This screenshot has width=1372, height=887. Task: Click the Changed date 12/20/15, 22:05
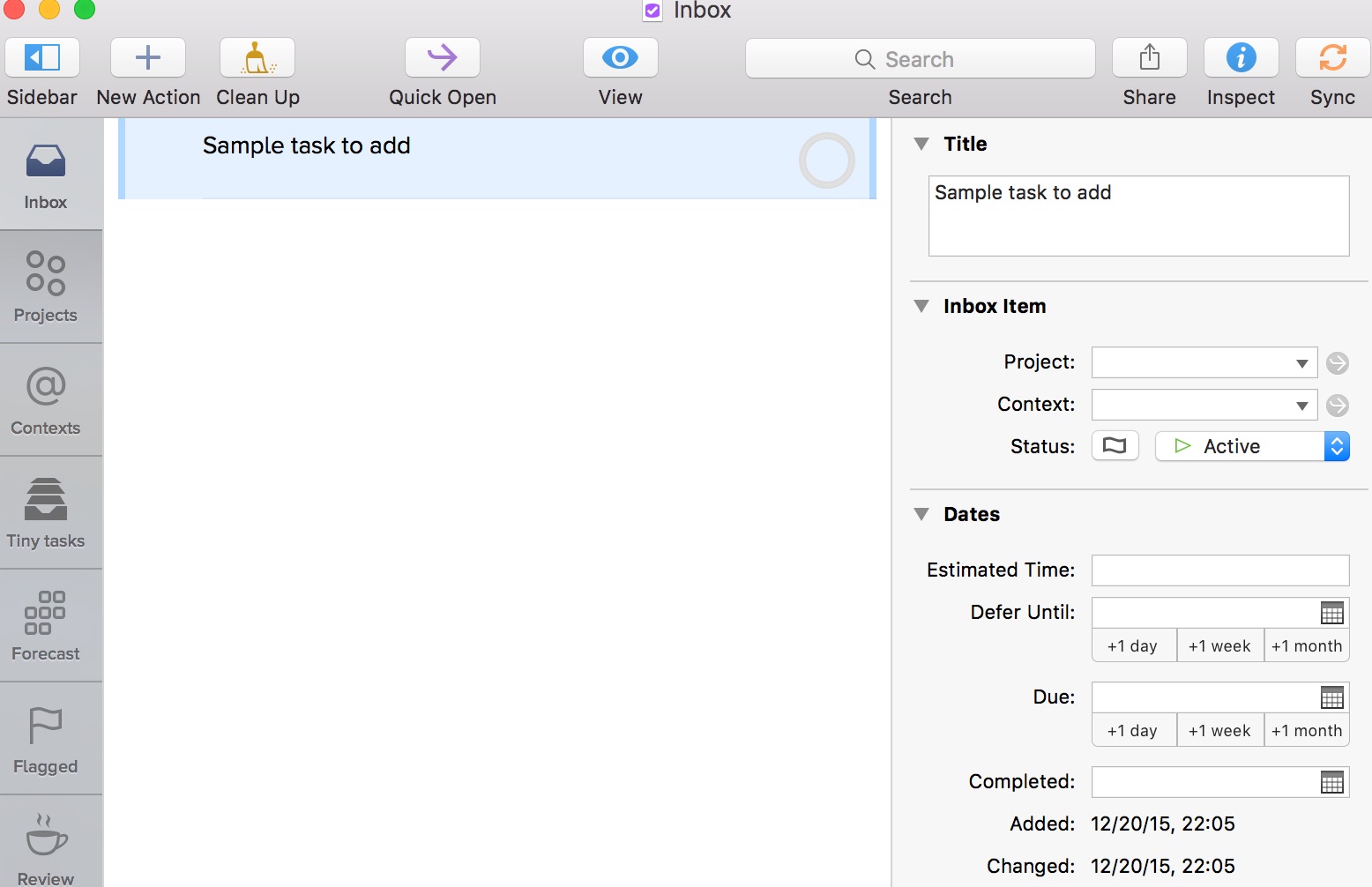click(1163, 867)
